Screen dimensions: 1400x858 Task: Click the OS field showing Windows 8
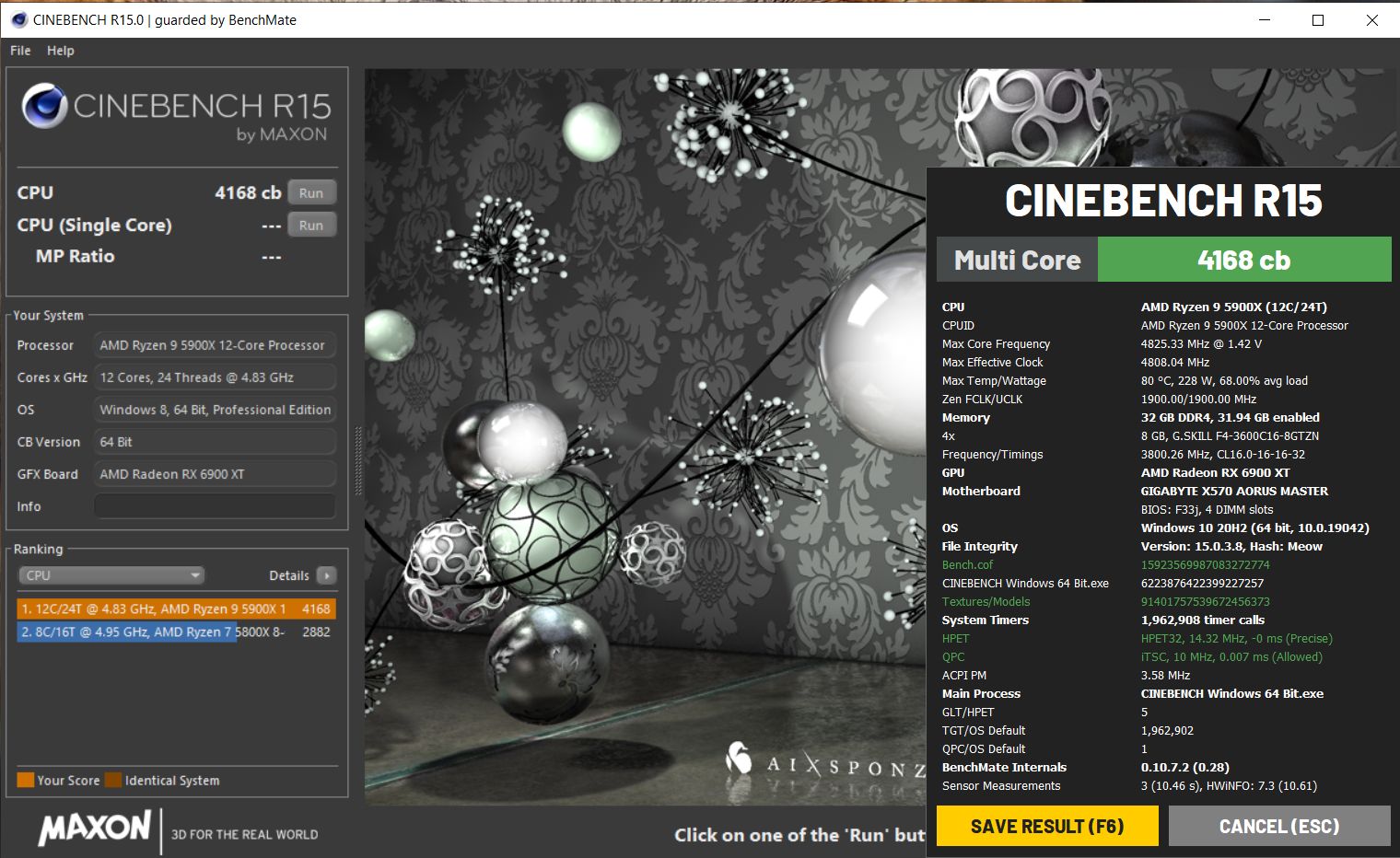(x=215, y=410)
